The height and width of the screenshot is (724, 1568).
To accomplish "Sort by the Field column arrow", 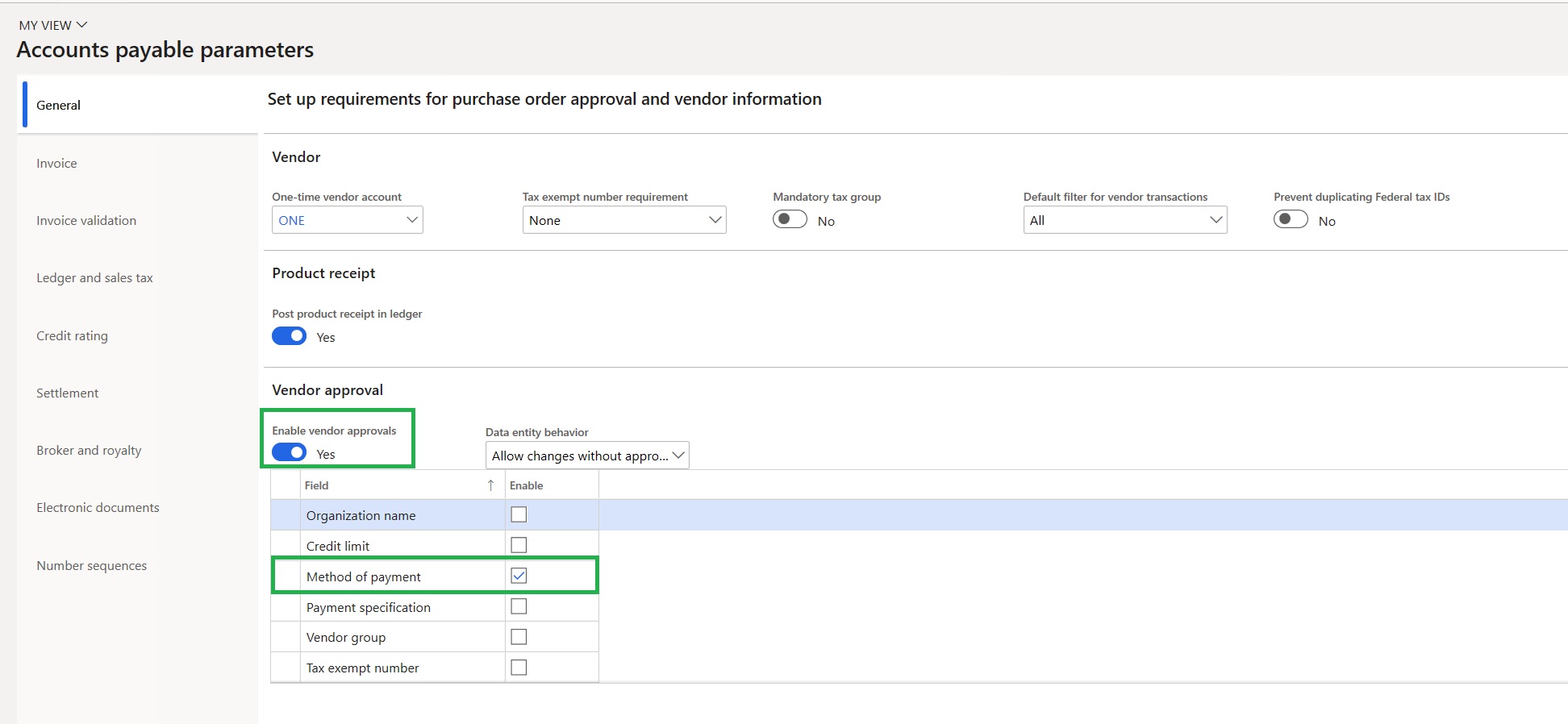I will [x=490, y=485].
